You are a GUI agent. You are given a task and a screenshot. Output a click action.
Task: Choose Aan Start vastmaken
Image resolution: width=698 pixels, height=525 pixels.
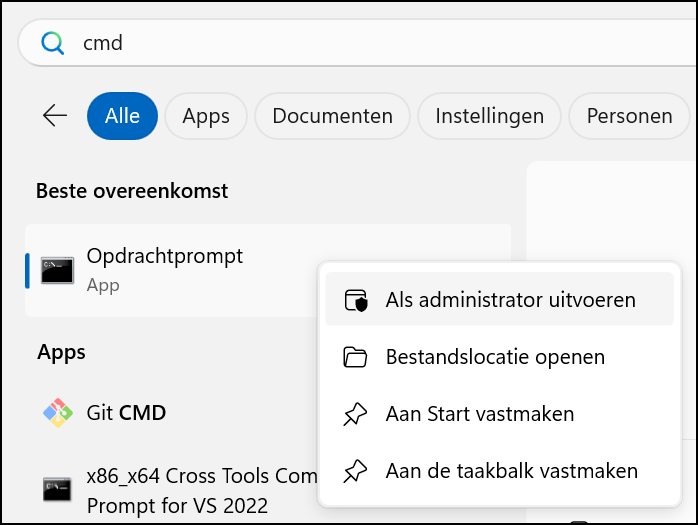click(499, 414)
